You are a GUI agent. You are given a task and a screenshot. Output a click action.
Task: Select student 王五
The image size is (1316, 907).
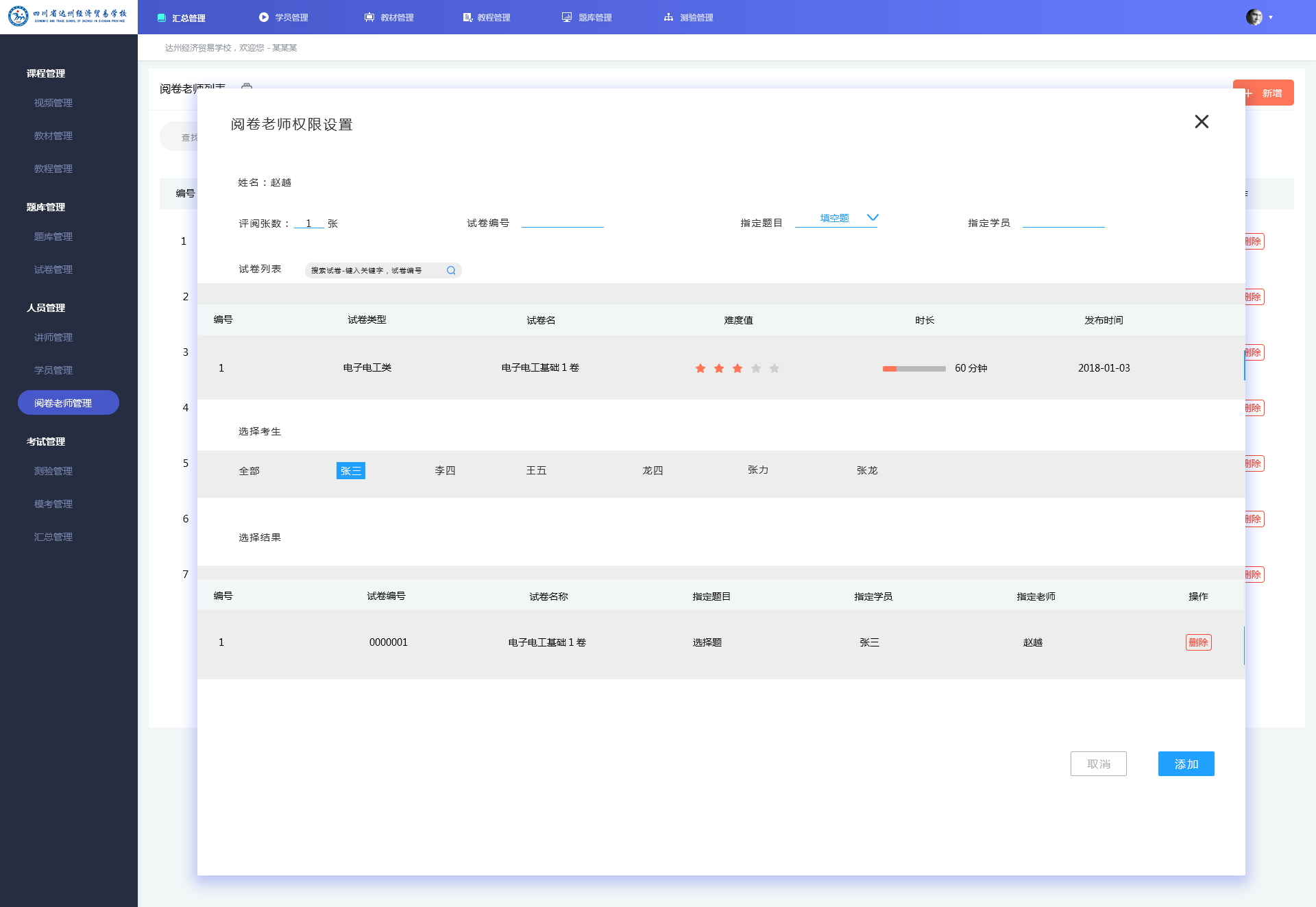point(536,470)
